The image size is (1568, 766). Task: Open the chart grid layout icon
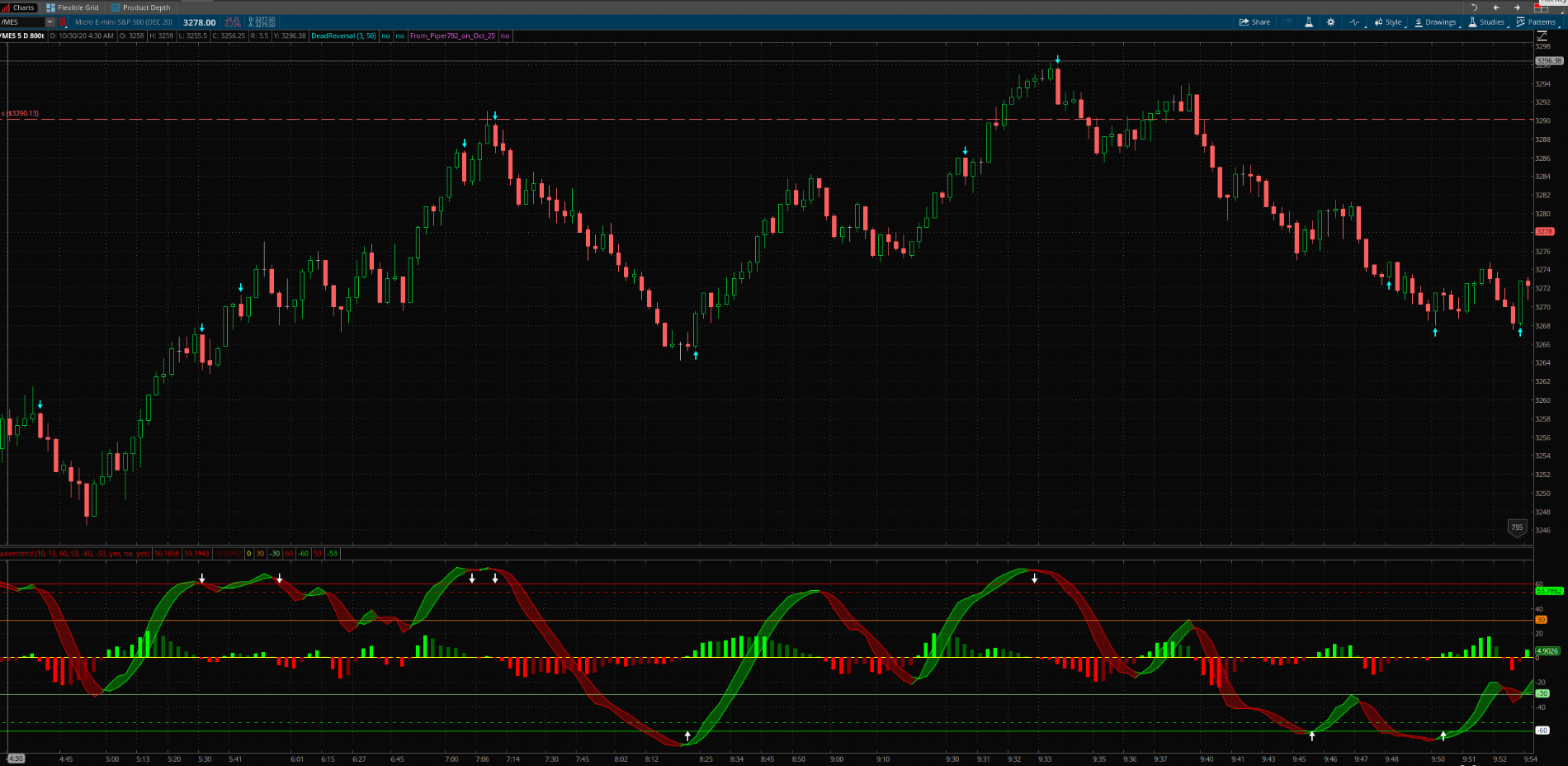[1540, 7]
